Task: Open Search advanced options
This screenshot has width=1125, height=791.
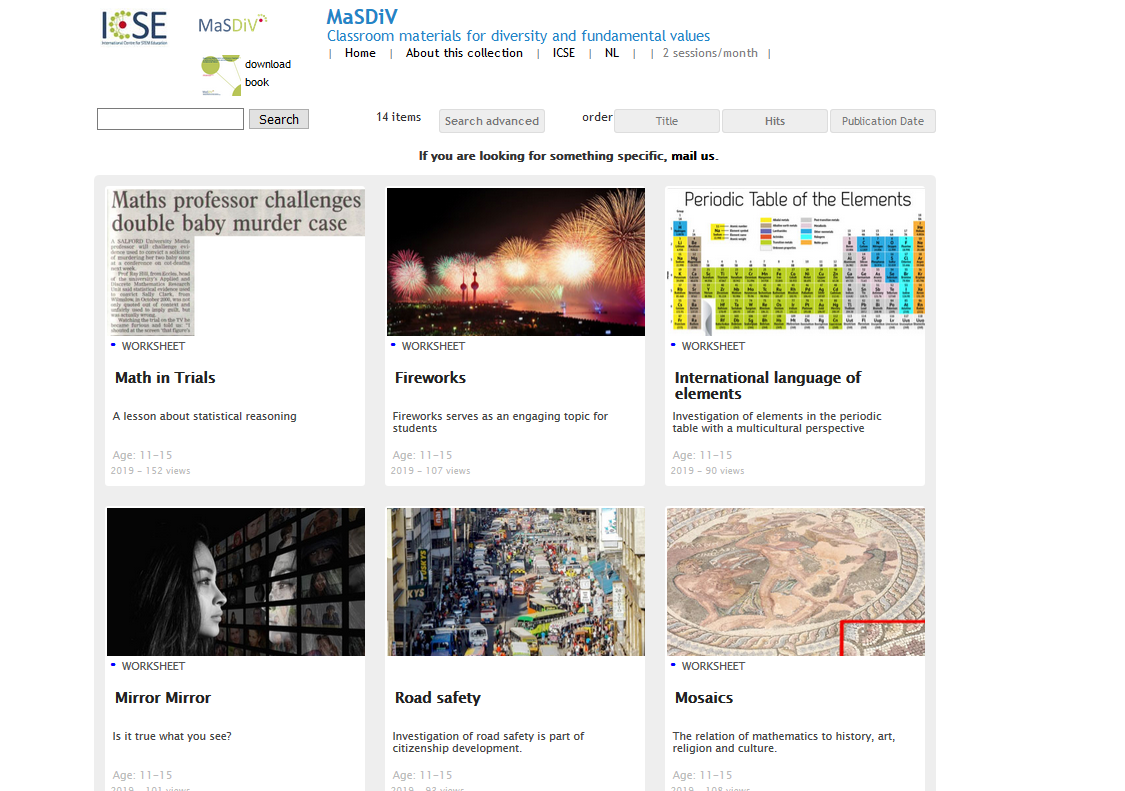Action: point(491,121)
